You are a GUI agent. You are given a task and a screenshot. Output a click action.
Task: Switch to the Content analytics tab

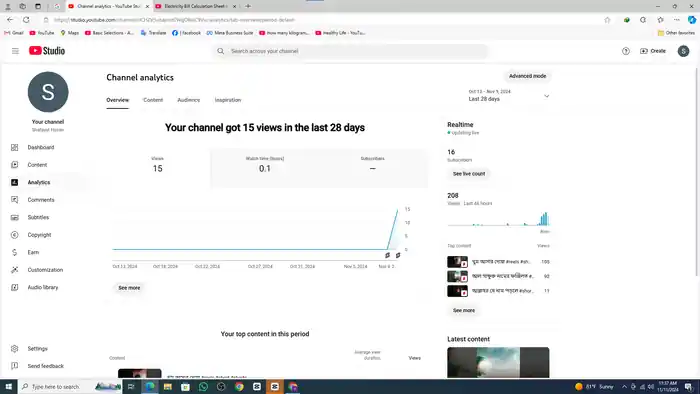(x=153, y=100)
